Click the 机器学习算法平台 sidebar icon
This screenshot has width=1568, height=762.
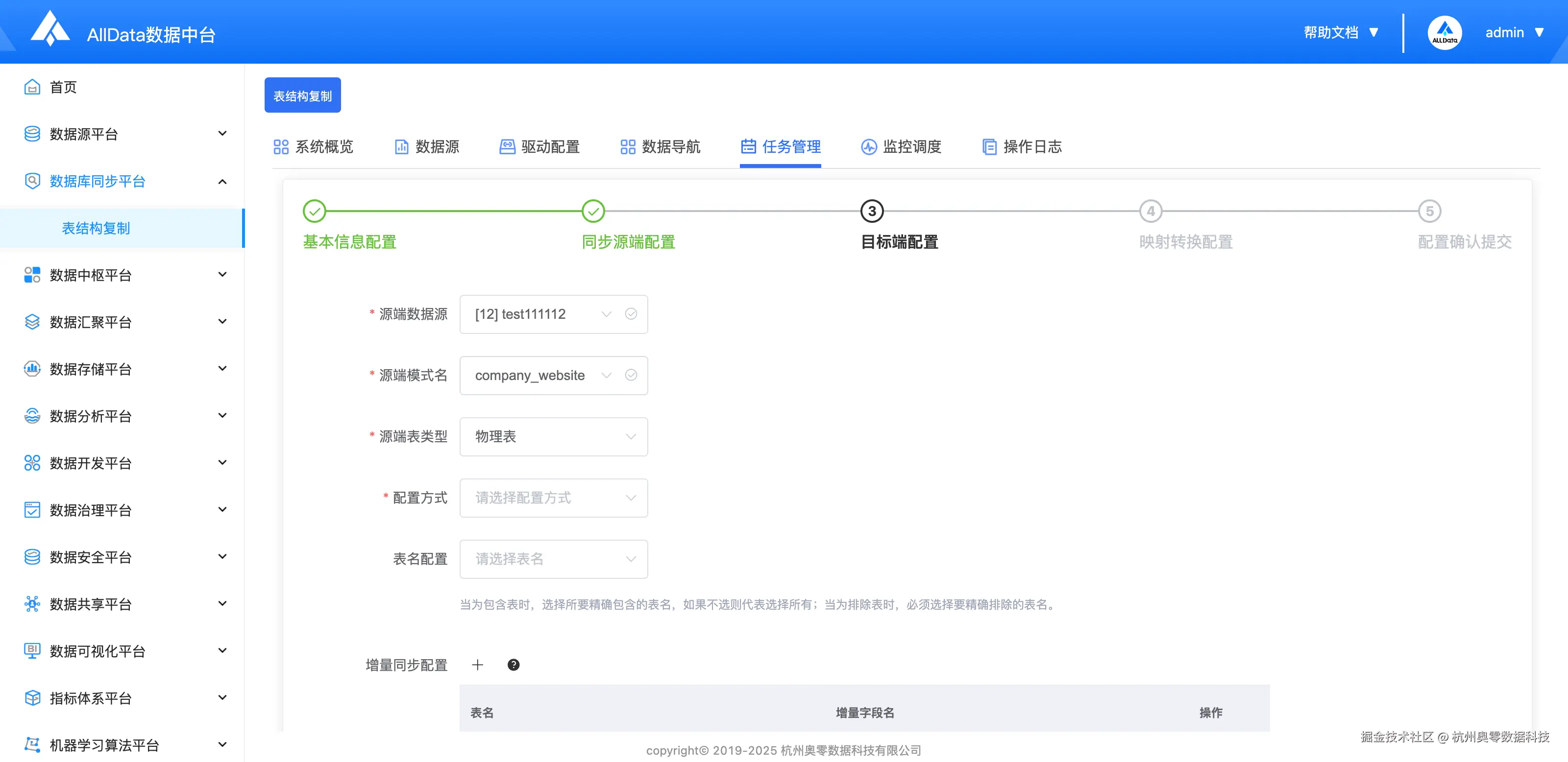(32, 745)
